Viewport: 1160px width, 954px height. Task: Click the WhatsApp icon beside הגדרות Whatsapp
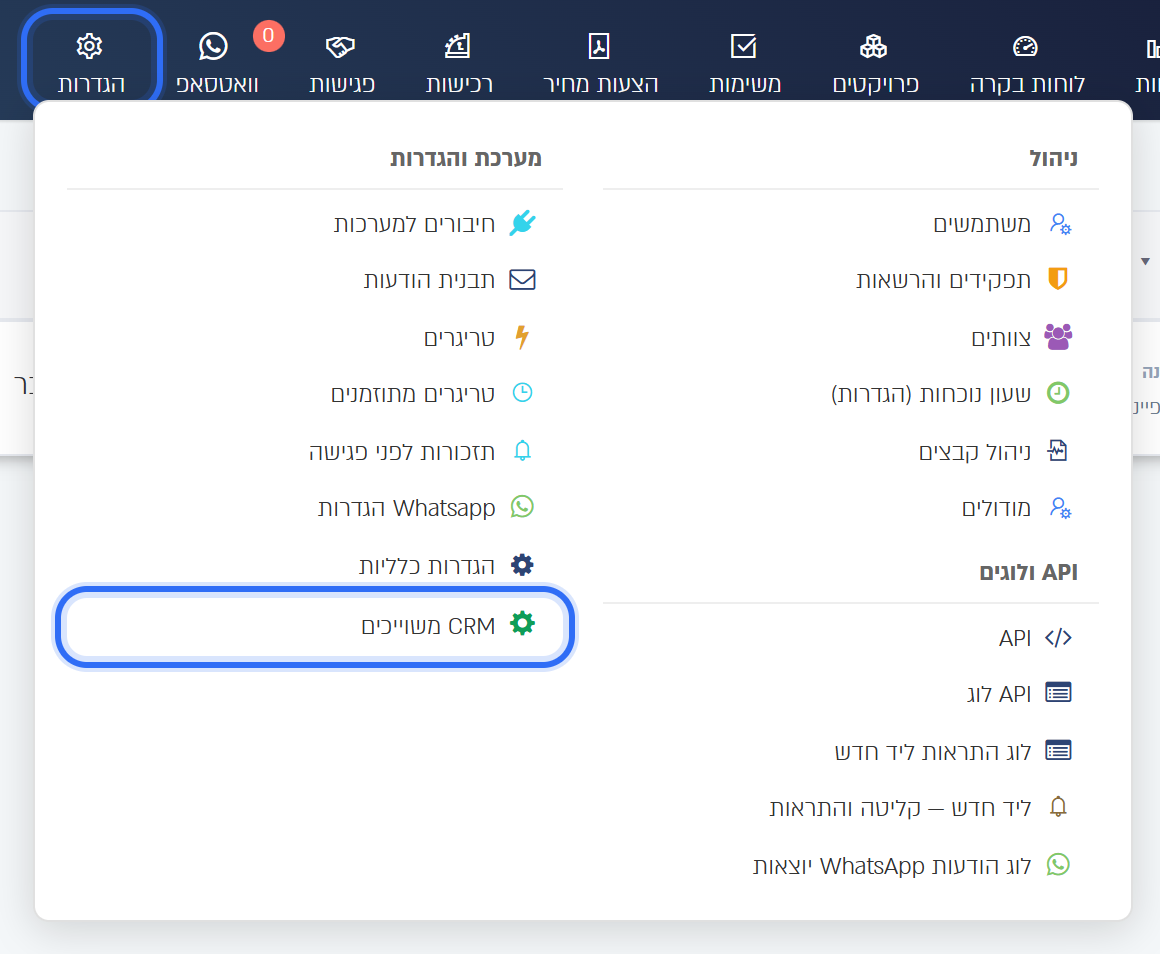(522, 507)
